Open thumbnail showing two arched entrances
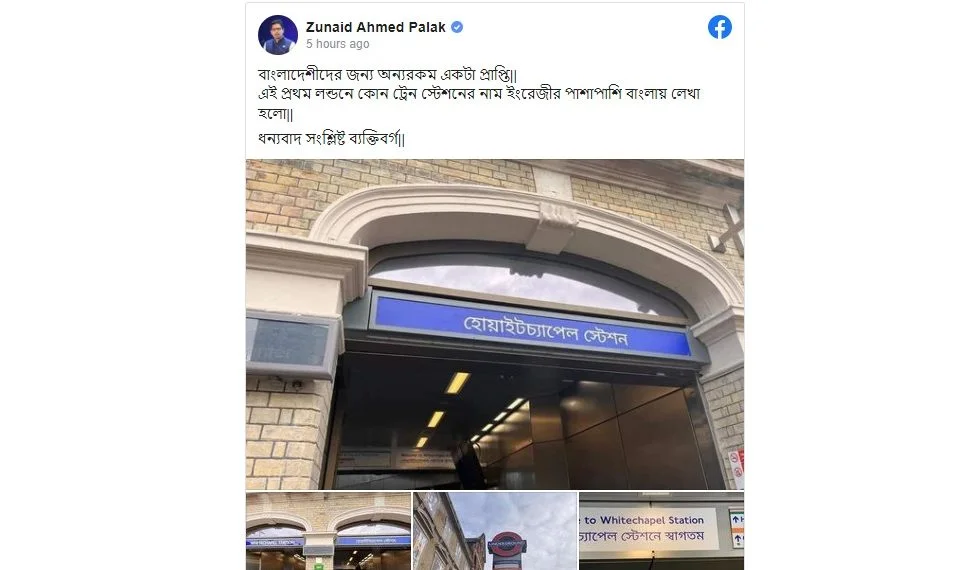Screen dimensions: 974x570 tap(328, 531)
